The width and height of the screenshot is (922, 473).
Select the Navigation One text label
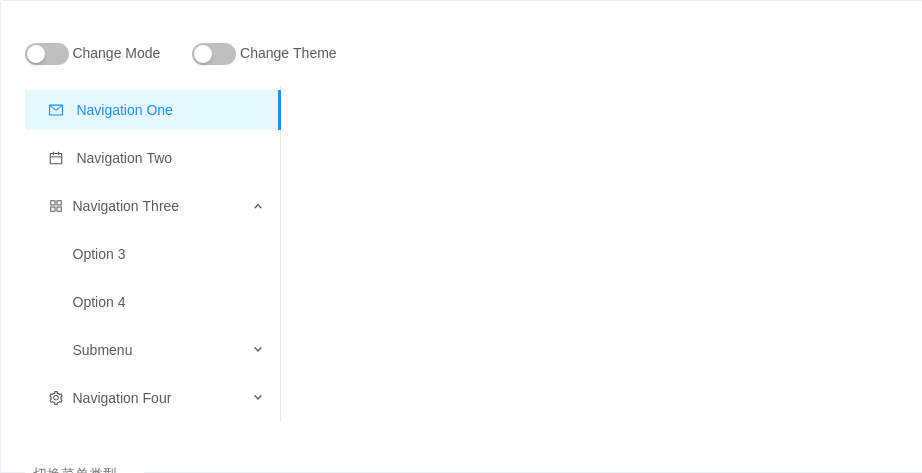[125, 110]
